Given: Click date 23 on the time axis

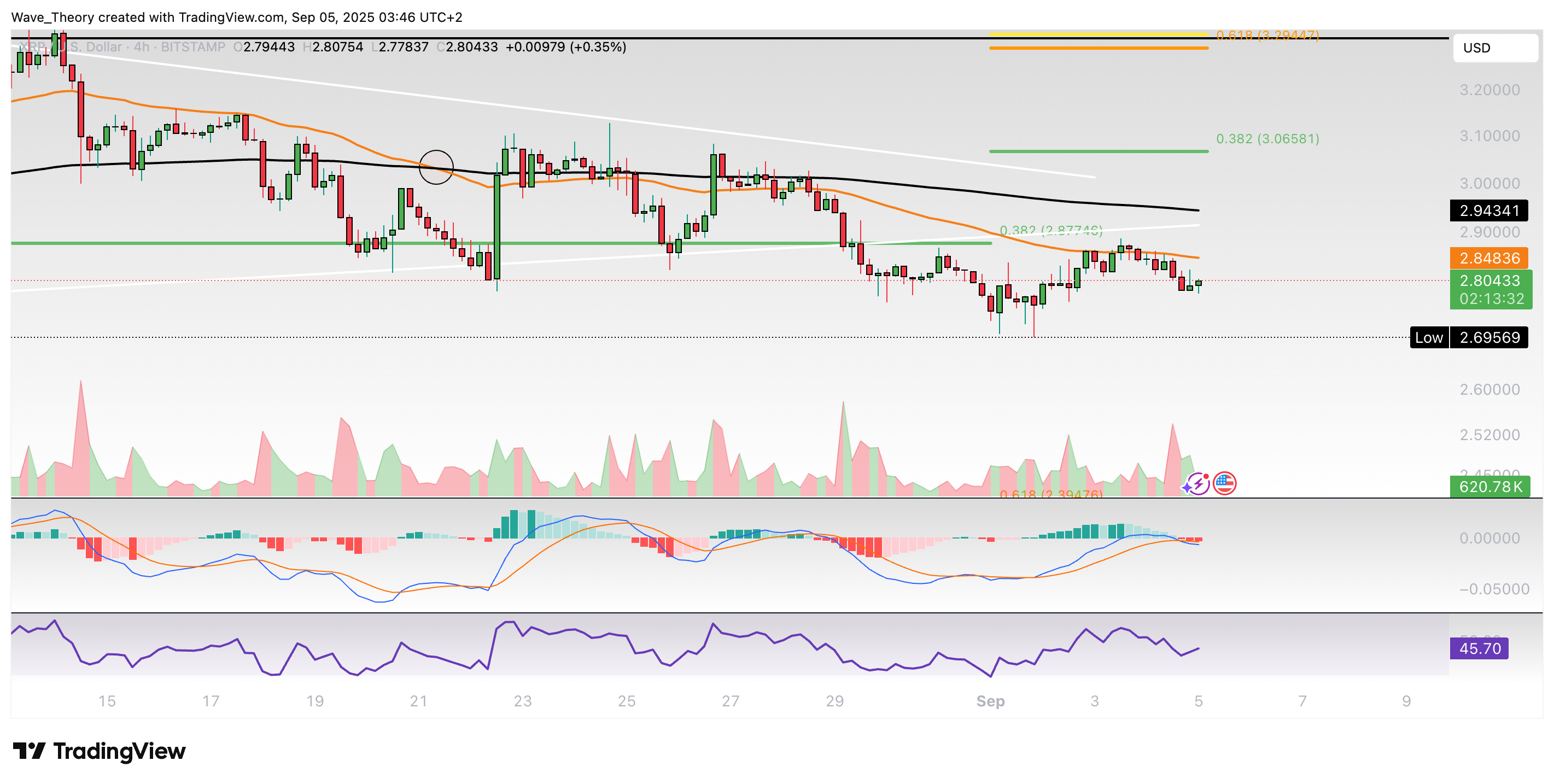Looking at the screenshot, I should tap(522, 701).
